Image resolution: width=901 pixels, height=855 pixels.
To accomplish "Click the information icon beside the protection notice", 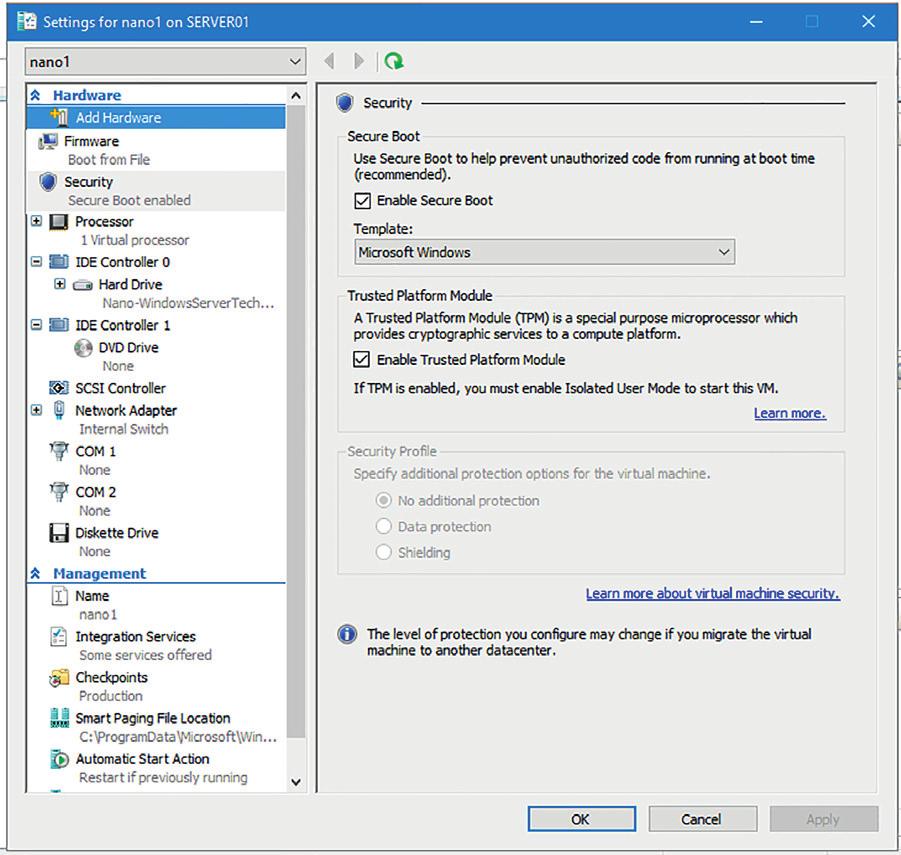I will pos(347,634).
